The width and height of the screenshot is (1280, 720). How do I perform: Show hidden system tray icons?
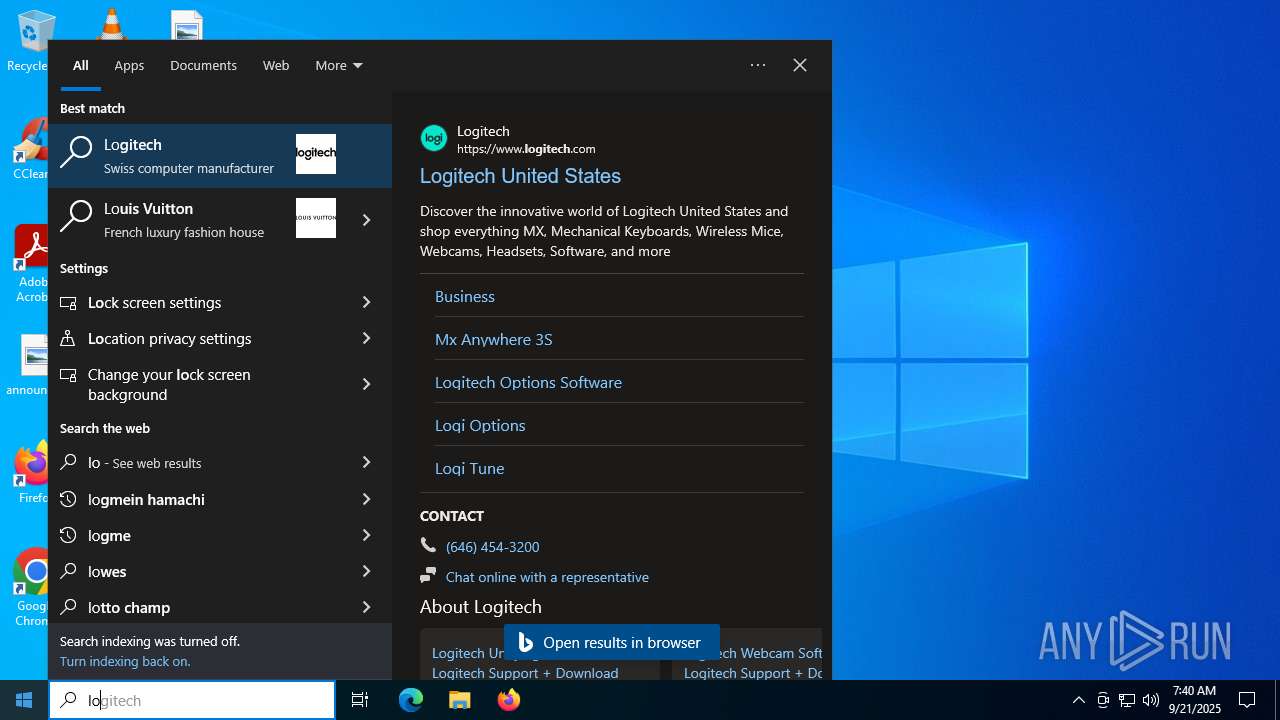pyautogui.click(x=1079, y=700)
